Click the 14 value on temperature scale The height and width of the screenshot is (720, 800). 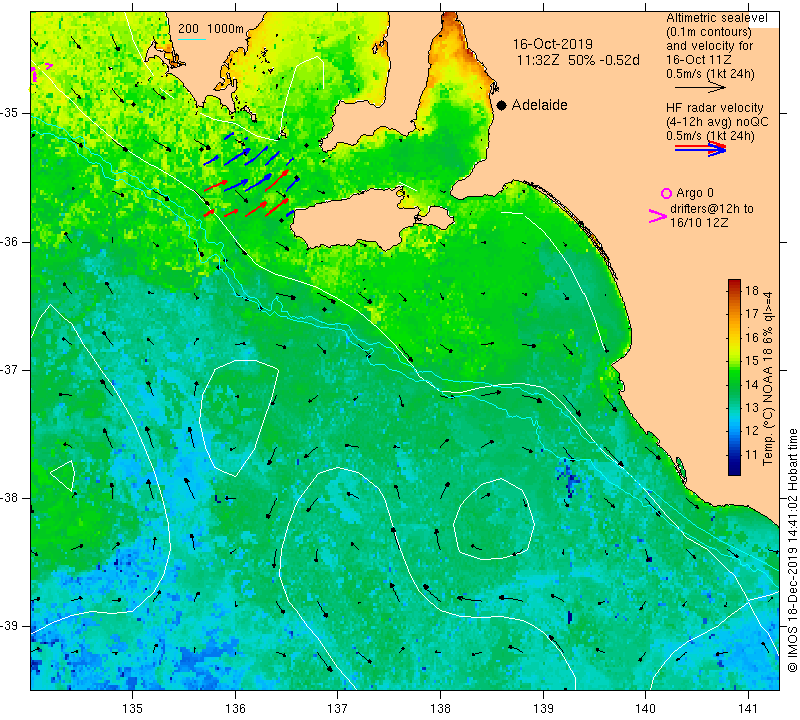(752, 384)
